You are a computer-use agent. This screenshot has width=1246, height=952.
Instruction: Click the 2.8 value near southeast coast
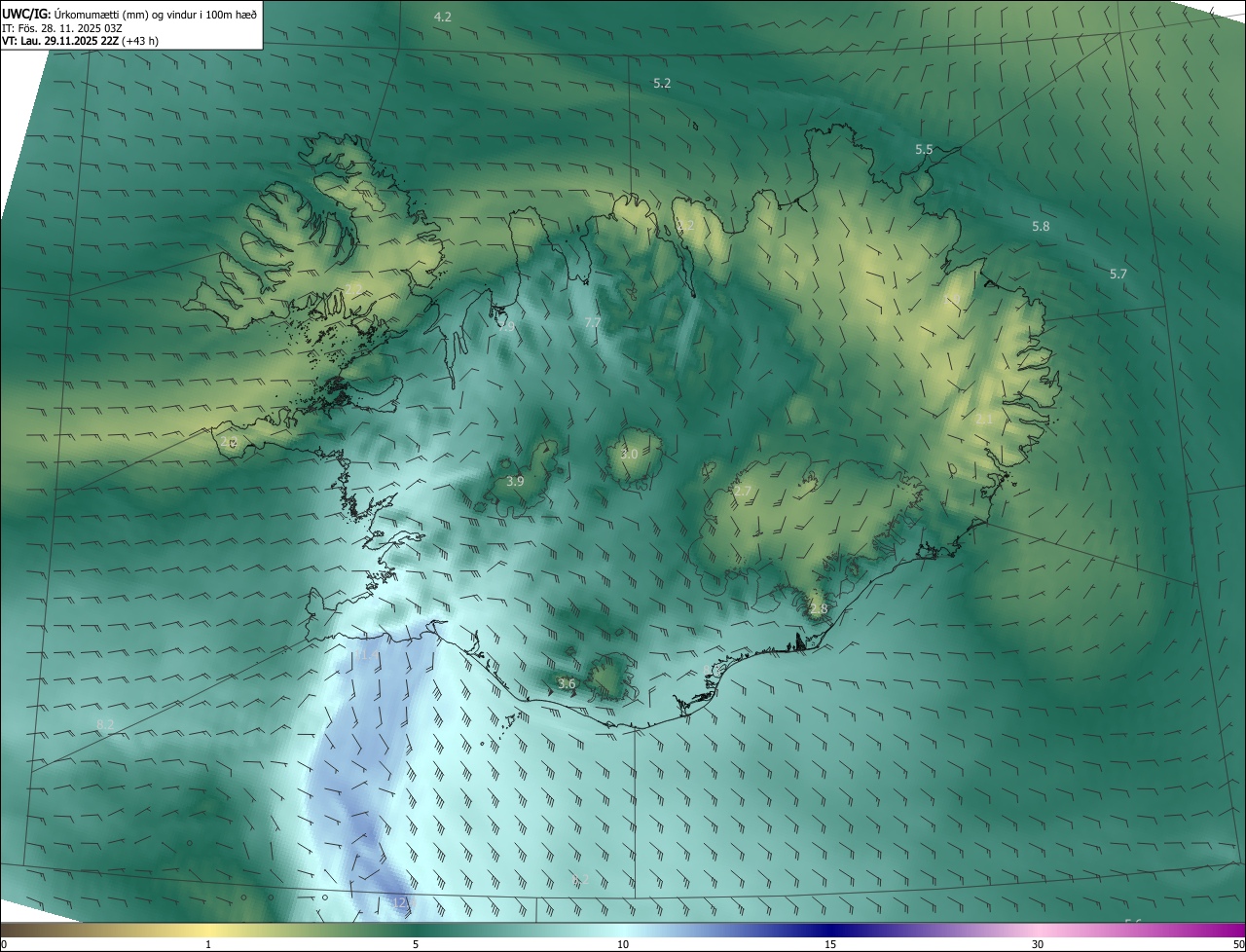pyautogui.click(x=818, y=608)
